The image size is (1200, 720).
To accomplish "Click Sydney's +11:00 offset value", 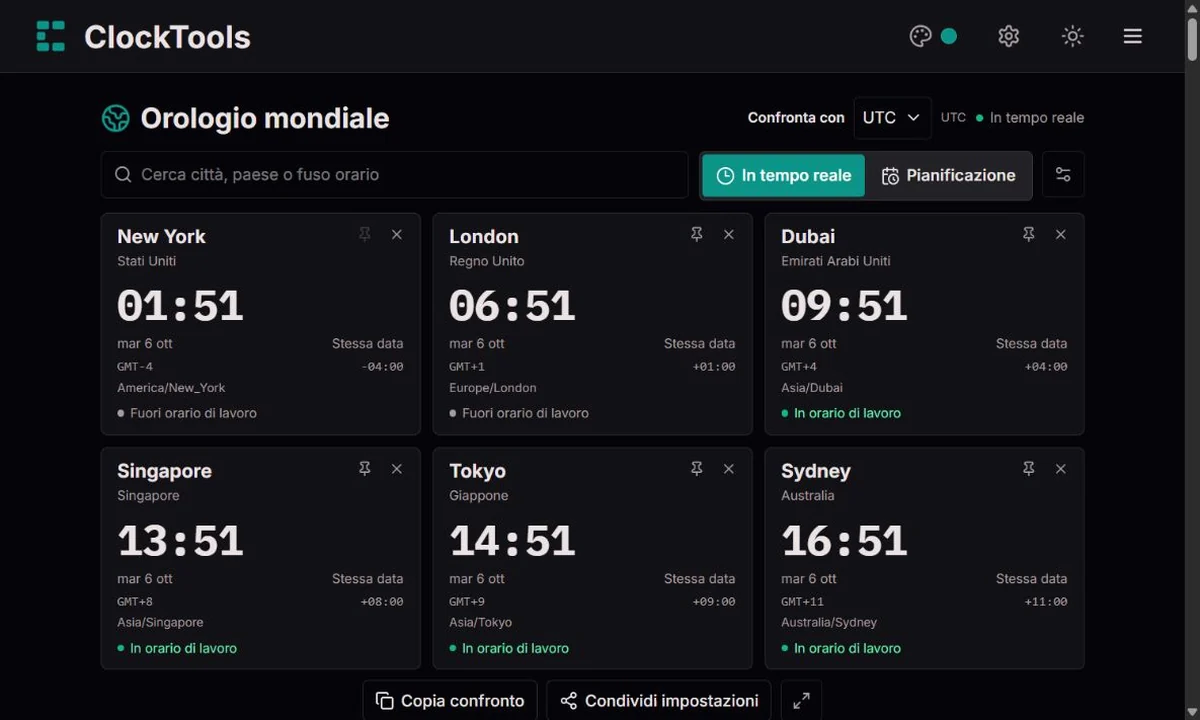I will tap(1046, 602).
